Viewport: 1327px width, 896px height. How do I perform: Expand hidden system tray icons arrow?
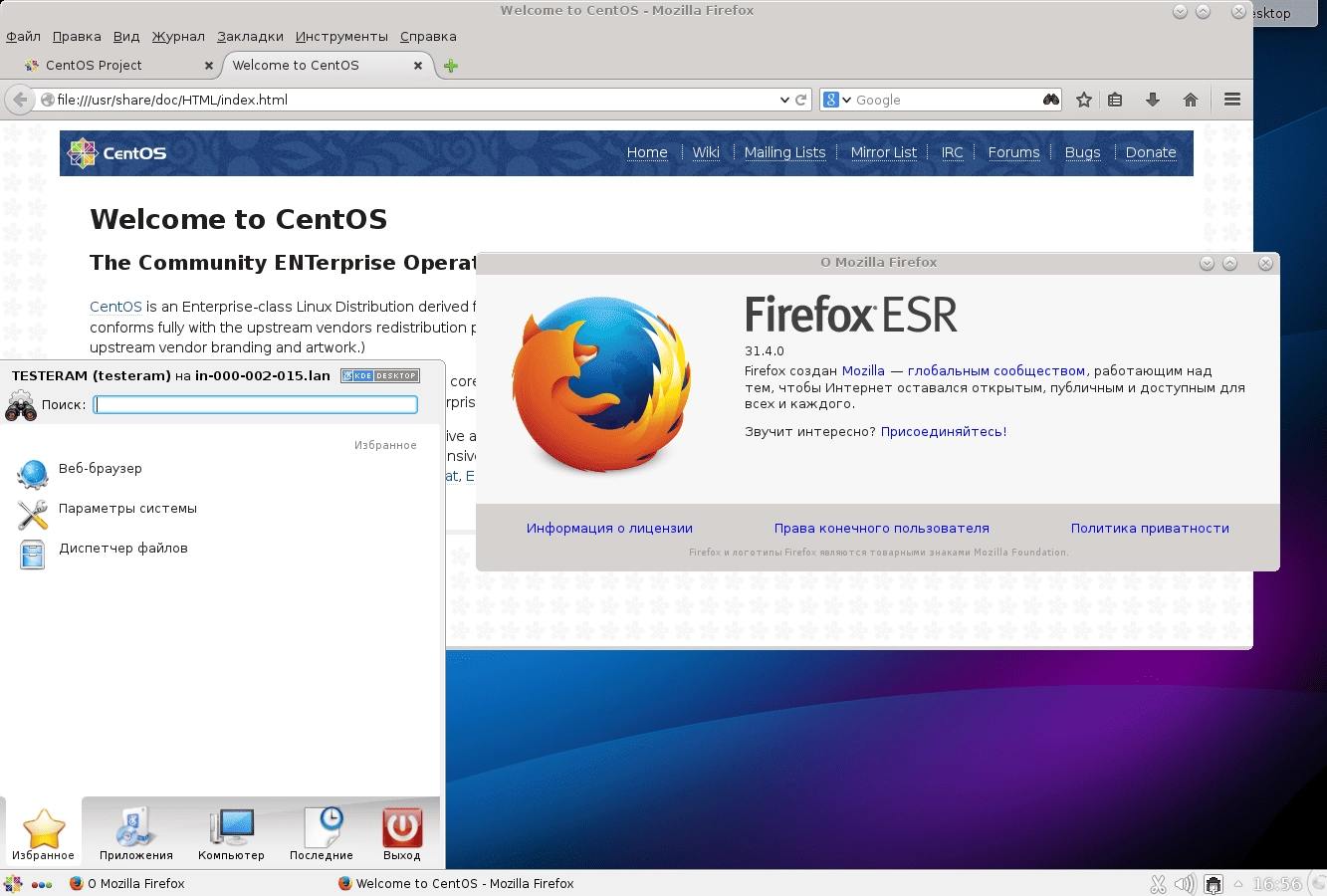1238,883
